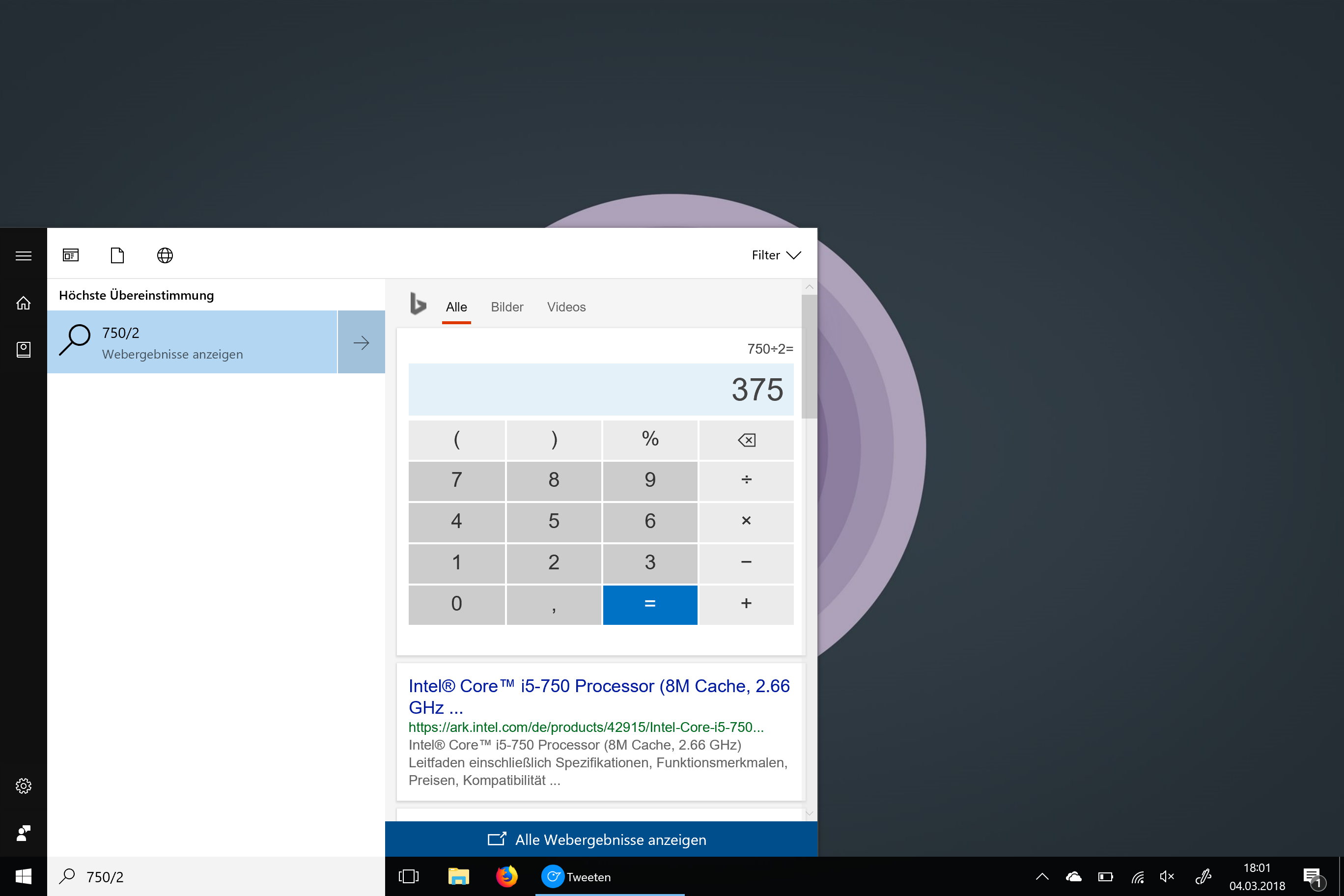Select the 750/2 web search result
Viewport: 1344px width, 896px height.
pos(192,342)
